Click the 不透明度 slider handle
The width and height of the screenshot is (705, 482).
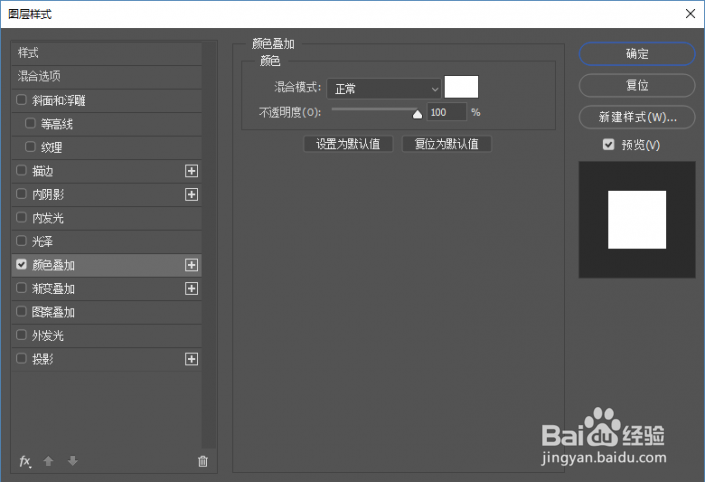(417, 114)
